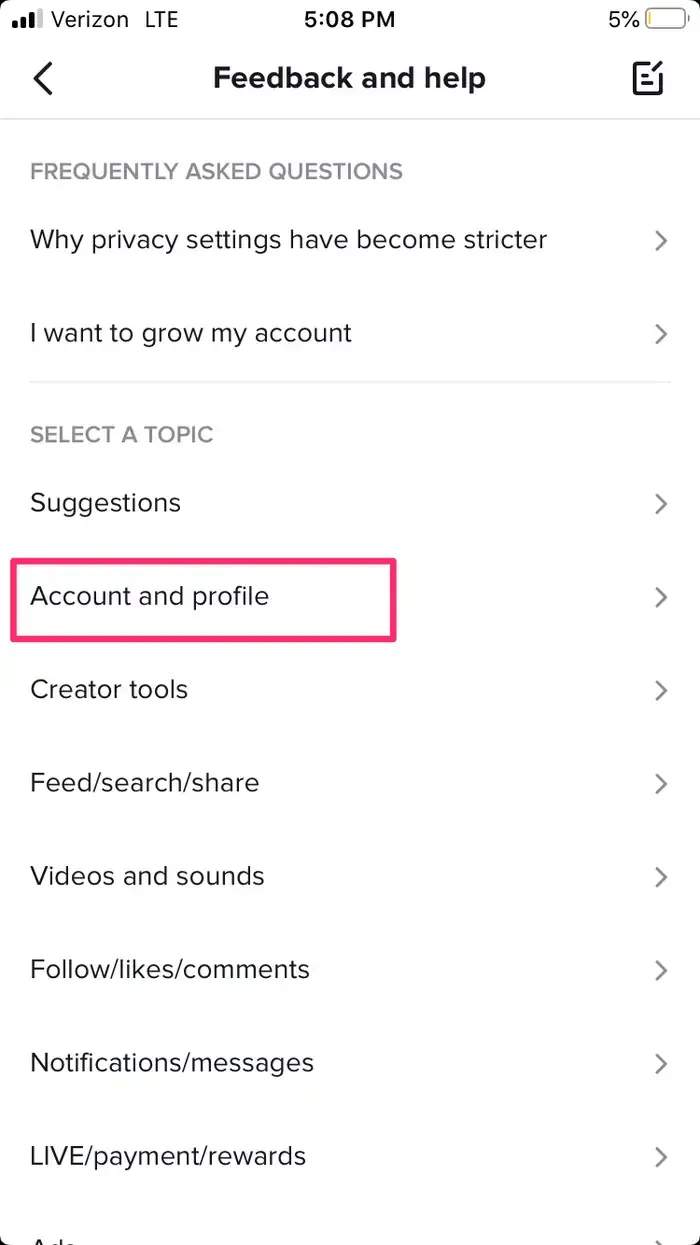700x1245 pixels.
Task: Tap the chevron next to Creator tools
Action: (660, 691)
